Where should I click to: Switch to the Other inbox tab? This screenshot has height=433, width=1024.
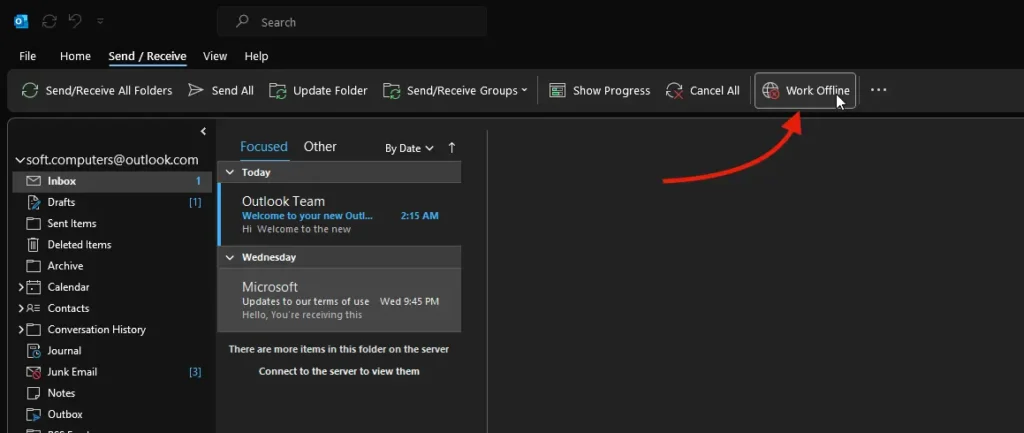coord(320,147)
